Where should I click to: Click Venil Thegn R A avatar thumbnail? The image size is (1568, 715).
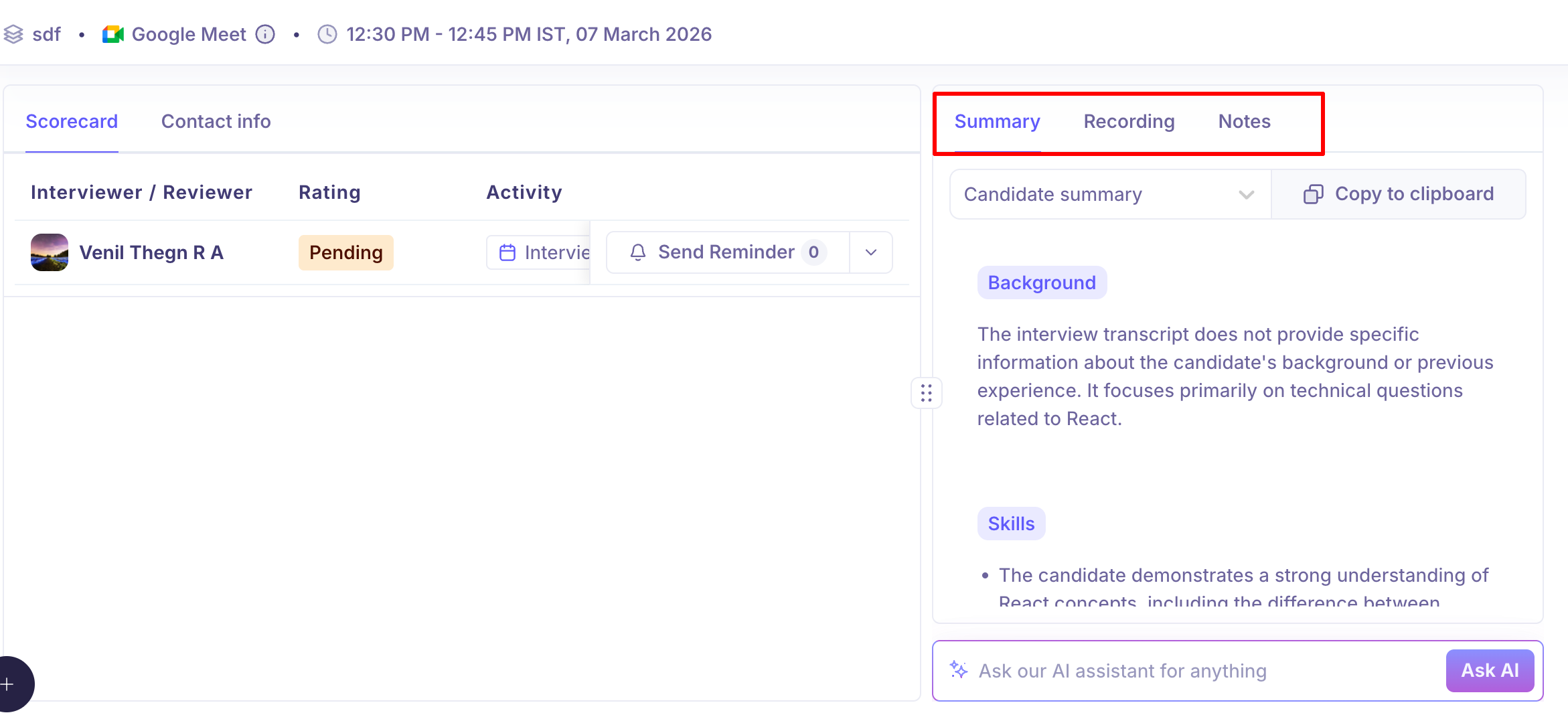(50, 252)
